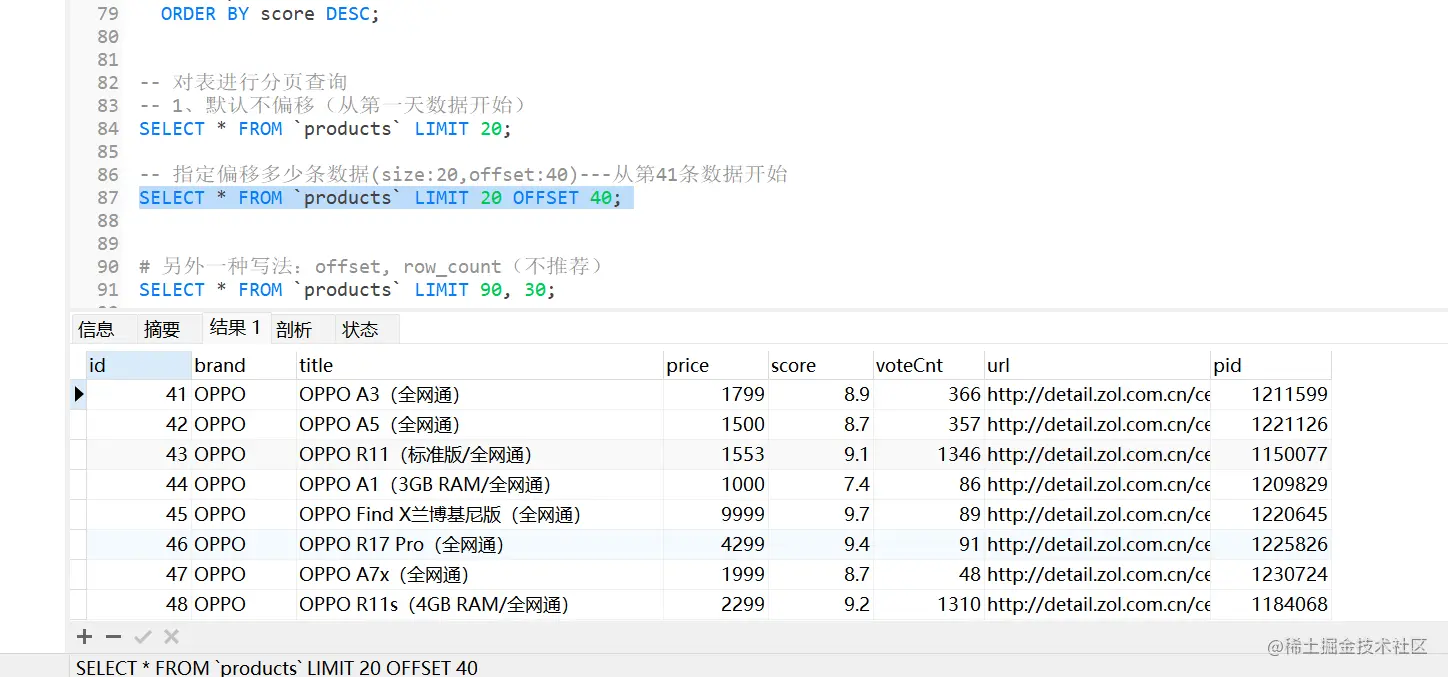Click brand cell in row 44

pyautogui.click(x=243, y=484)
